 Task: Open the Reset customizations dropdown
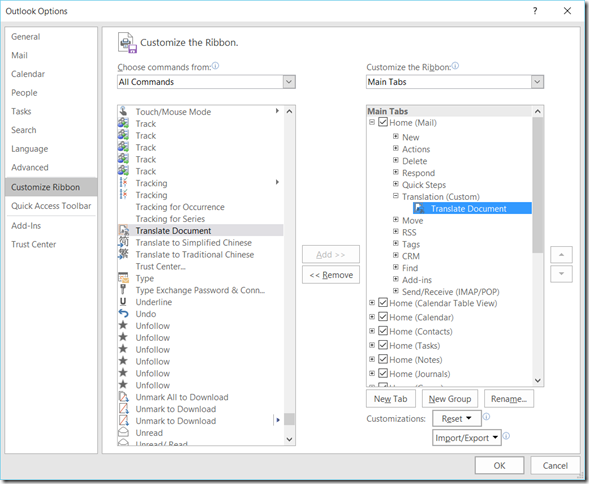pos(457,418)
